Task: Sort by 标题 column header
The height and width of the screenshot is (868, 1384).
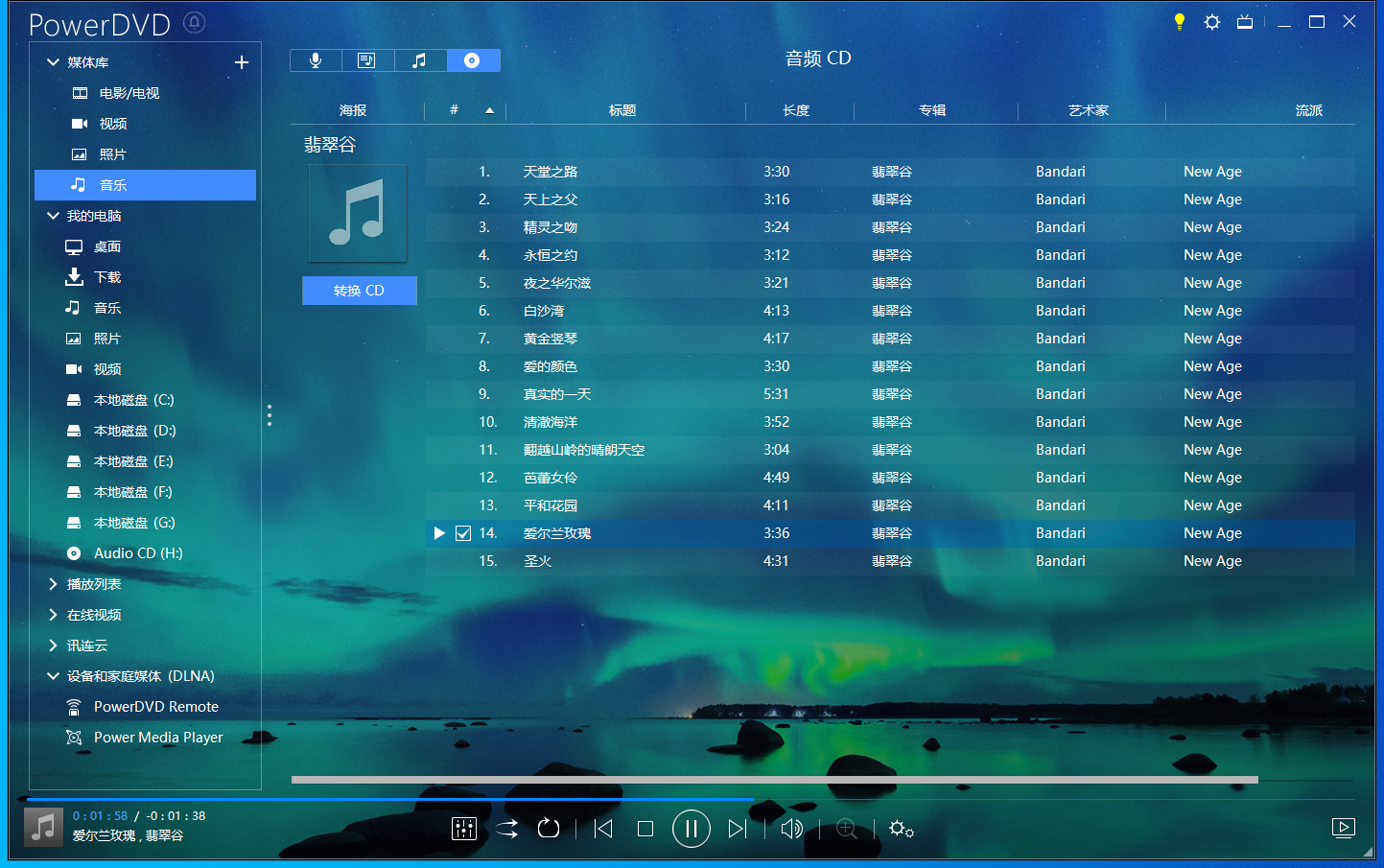Action: [622, 110]
